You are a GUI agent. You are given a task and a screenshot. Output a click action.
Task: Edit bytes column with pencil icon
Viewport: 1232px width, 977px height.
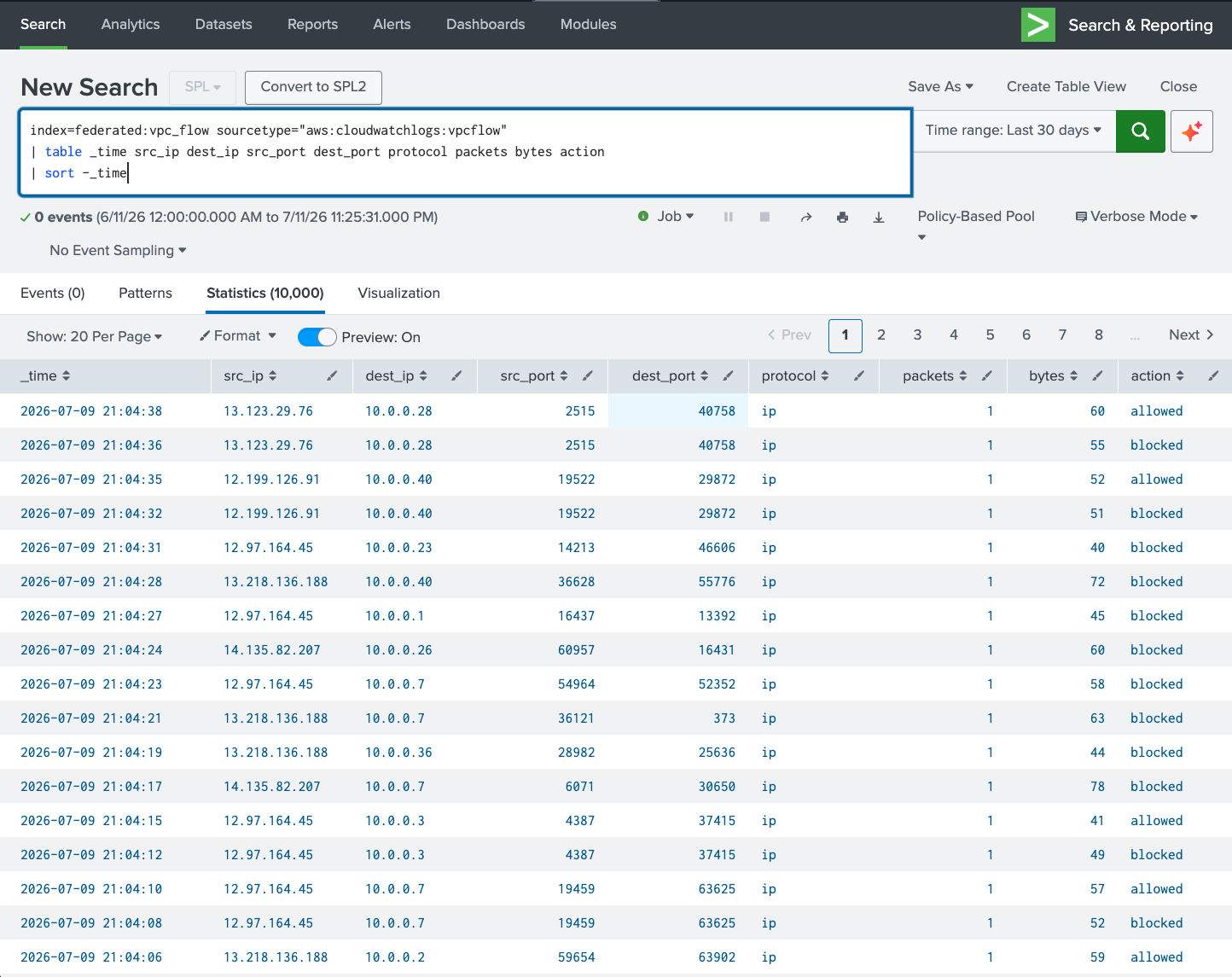click(1097, 375)
